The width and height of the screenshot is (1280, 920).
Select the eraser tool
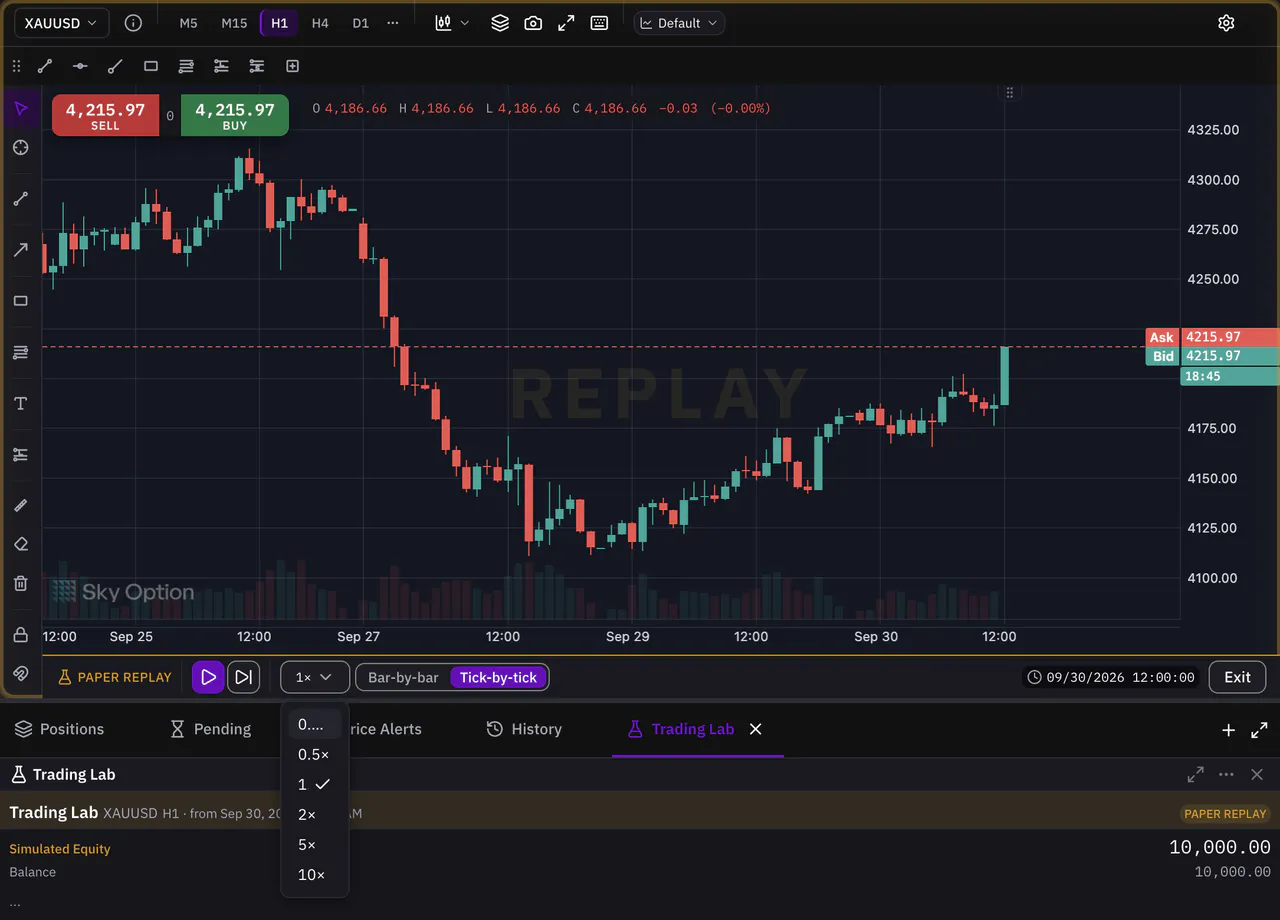point(20,544)
